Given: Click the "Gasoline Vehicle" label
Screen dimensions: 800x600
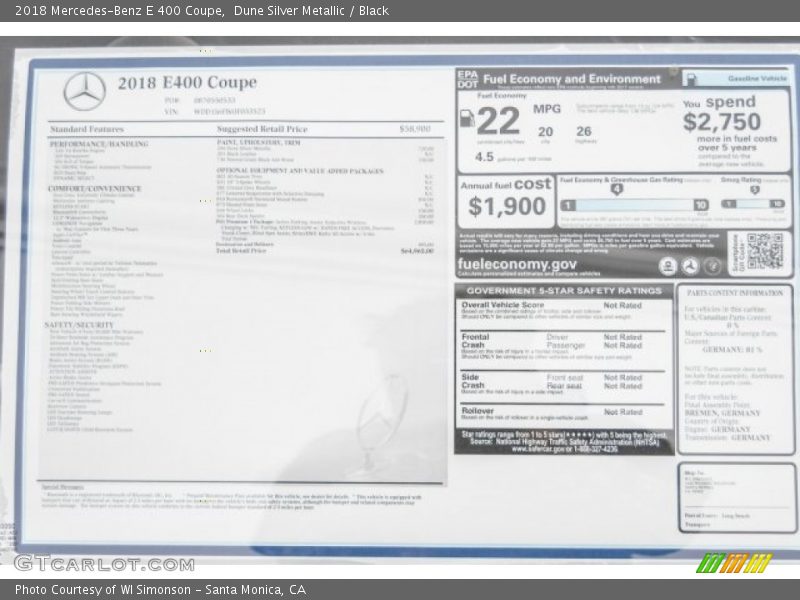Looking at the screenshot, I should click(x=758, y=79).
